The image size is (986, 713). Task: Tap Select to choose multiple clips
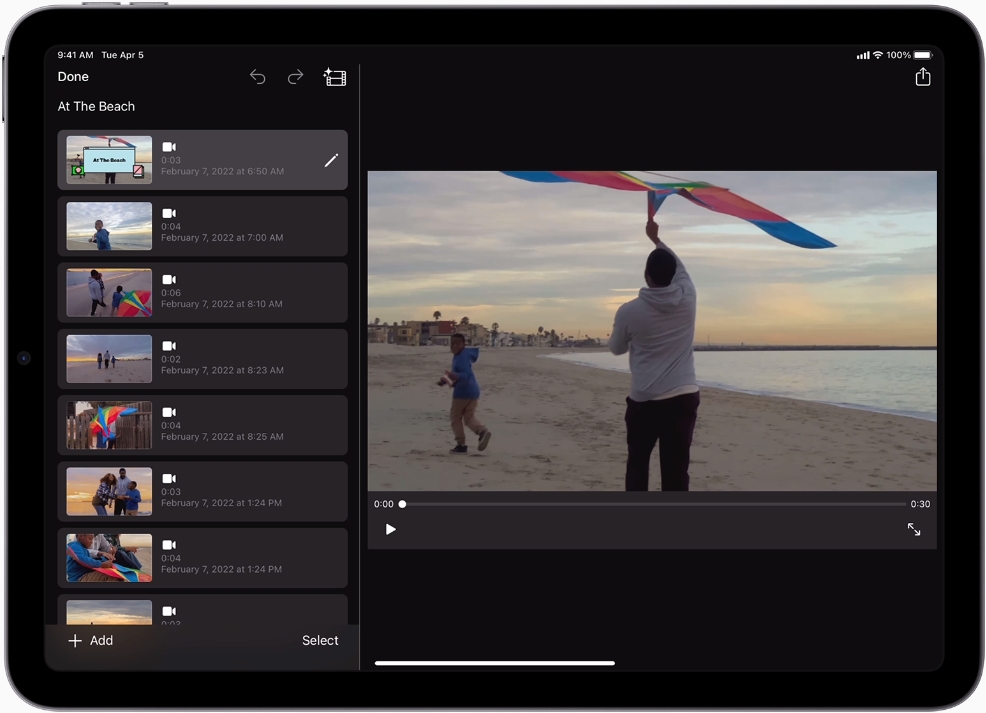(320, 641)
